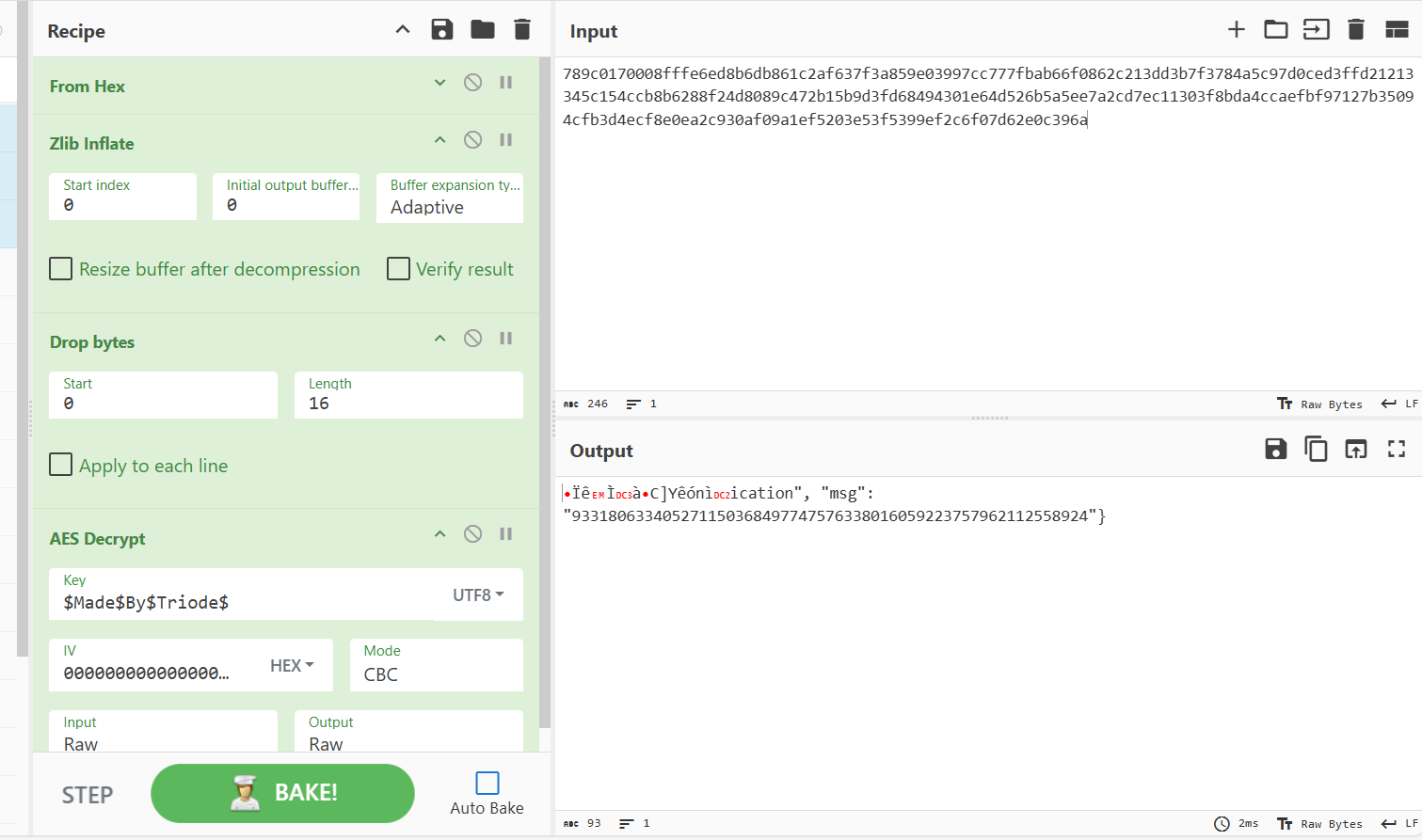Check the Verify result box

click(x=399, y=269)
